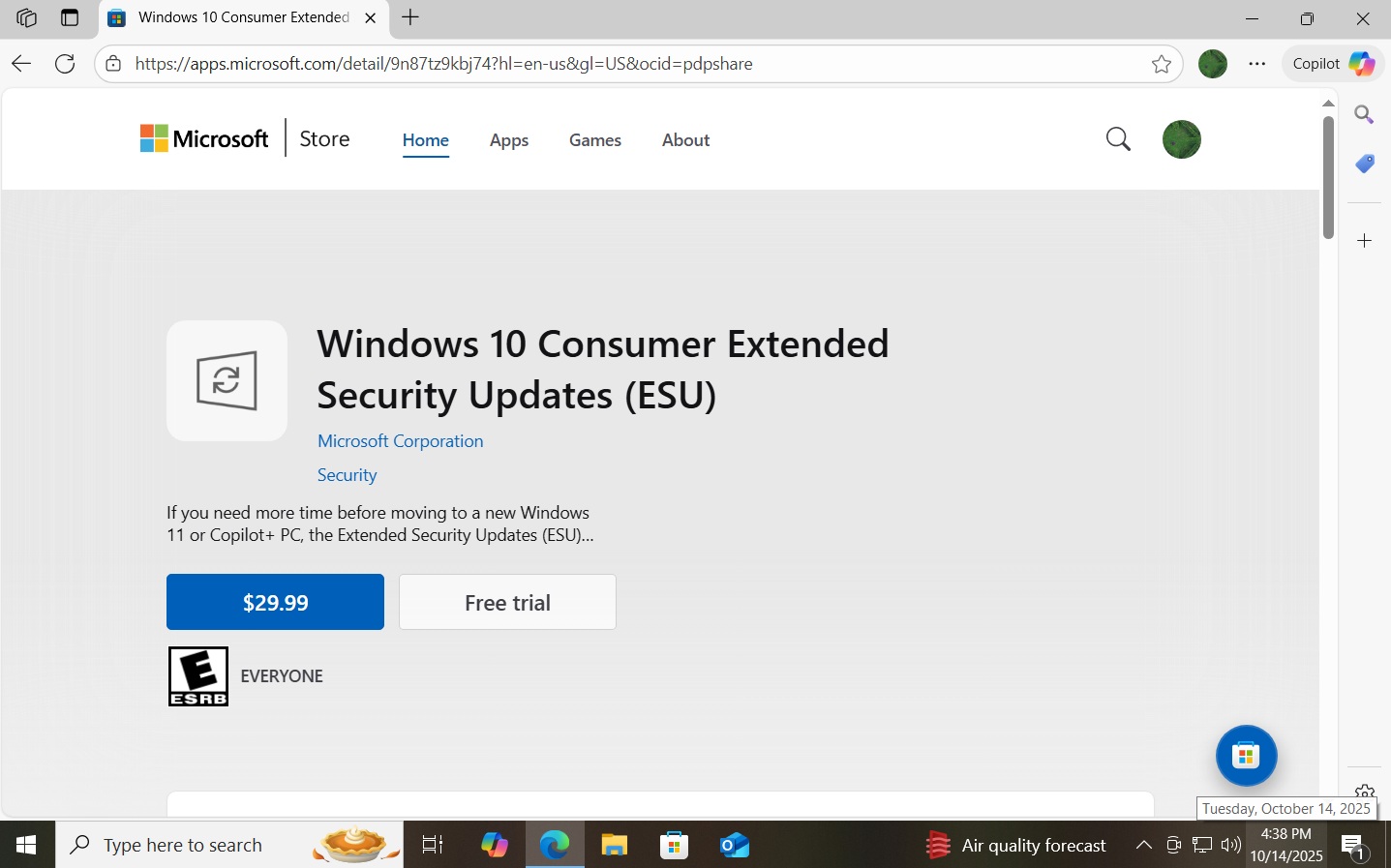Open Microsoft Edge taskbar icon
The width and height of the screenshot is (1391, 868).
(555, 845)
